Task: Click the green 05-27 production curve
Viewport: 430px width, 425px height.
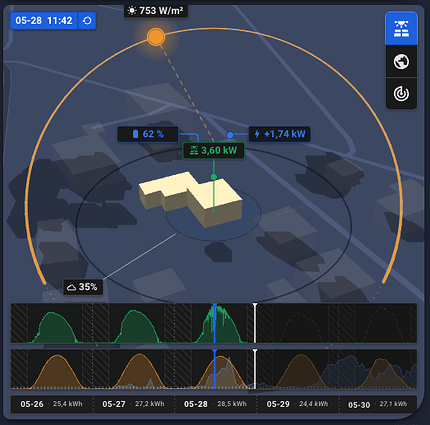Action: (x=136, y=327)
